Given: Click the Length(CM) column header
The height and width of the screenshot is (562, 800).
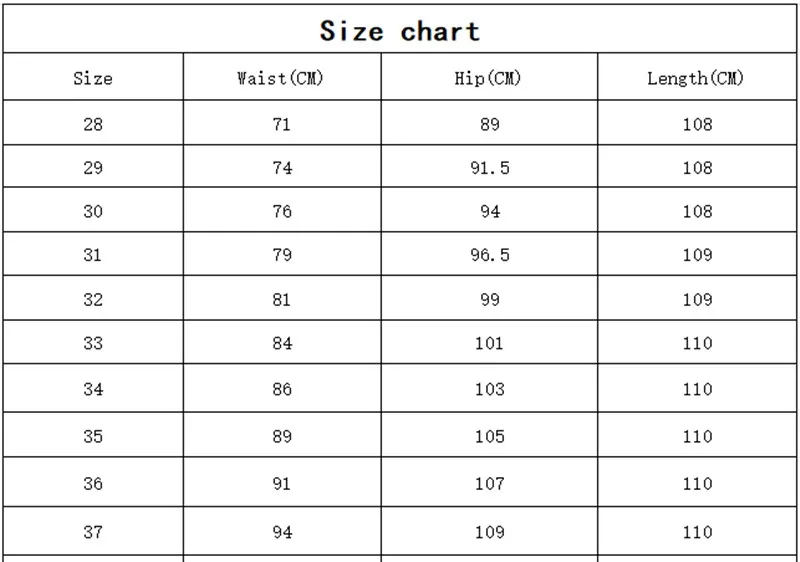Looking at the screenshot, I should [x=695, y=78].
